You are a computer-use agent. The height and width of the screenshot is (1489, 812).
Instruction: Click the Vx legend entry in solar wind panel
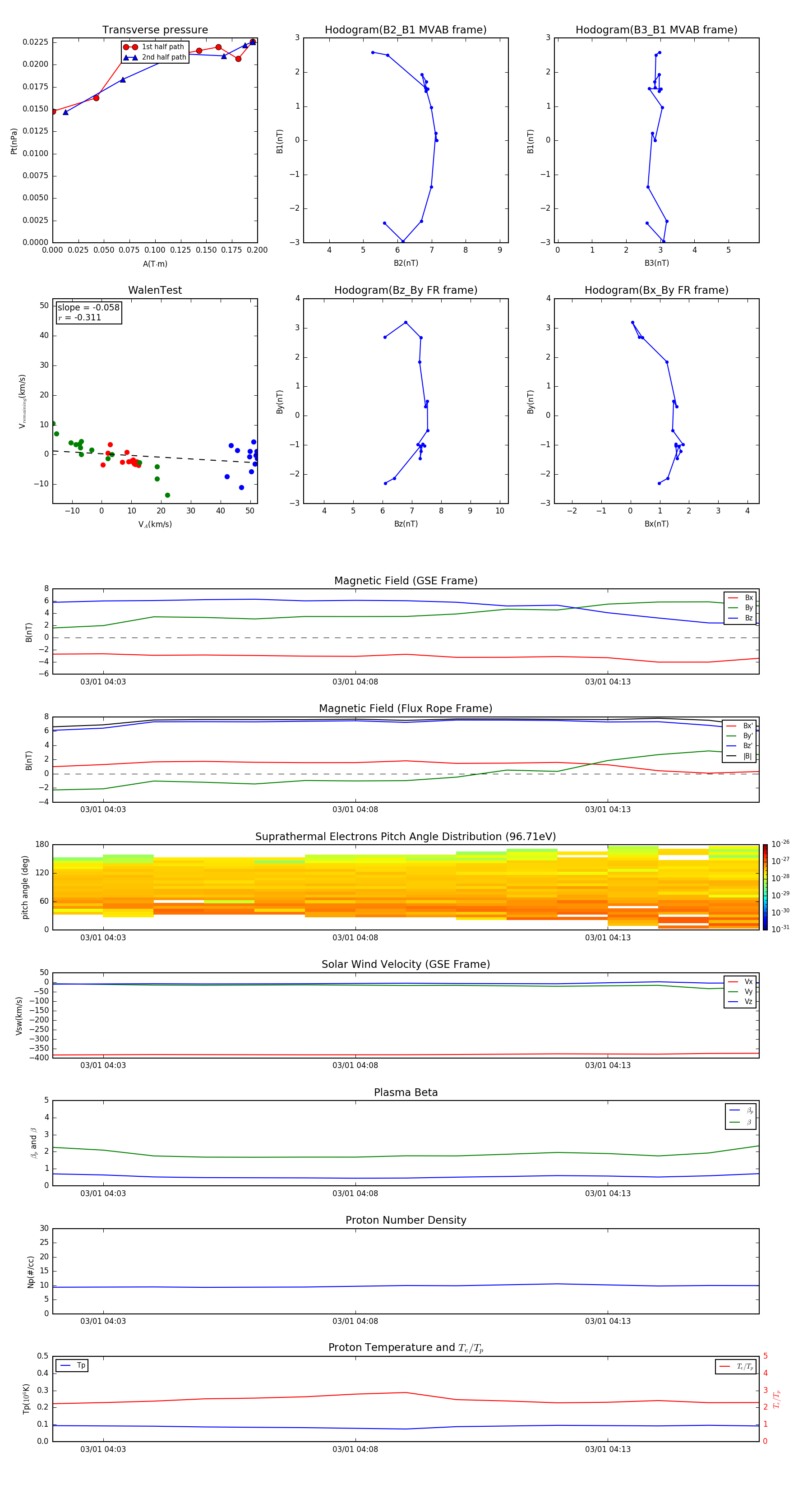pos(740,981)
